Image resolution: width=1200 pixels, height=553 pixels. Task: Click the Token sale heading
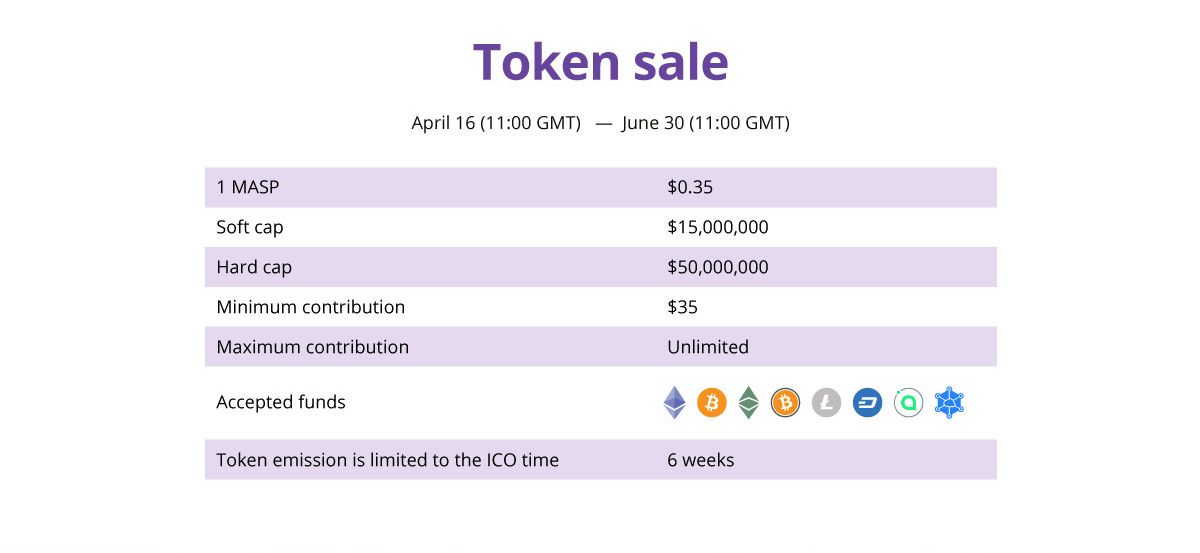[x=600, y=62]
